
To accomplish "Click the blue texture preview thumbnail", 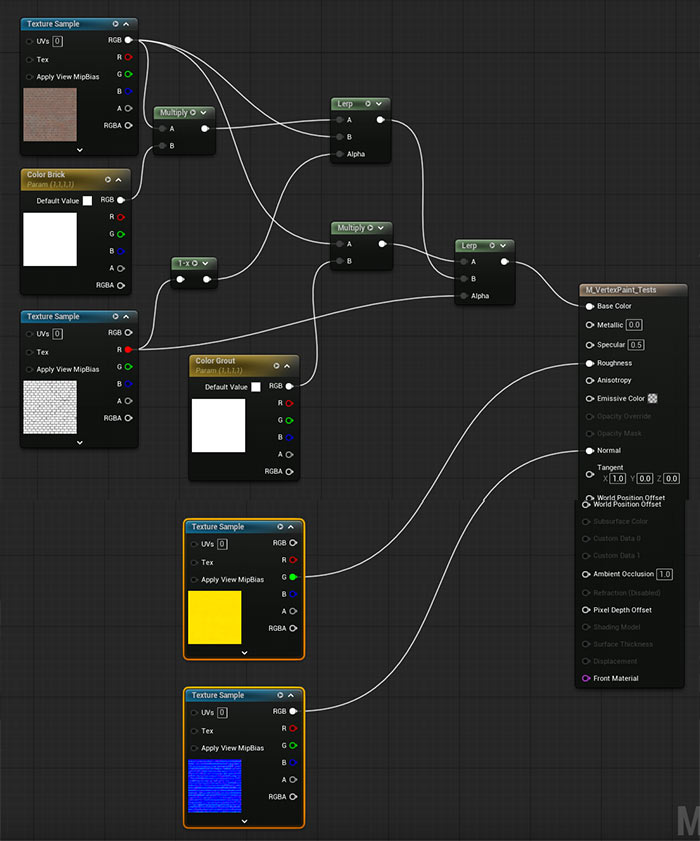I will [x=214, y=786].
